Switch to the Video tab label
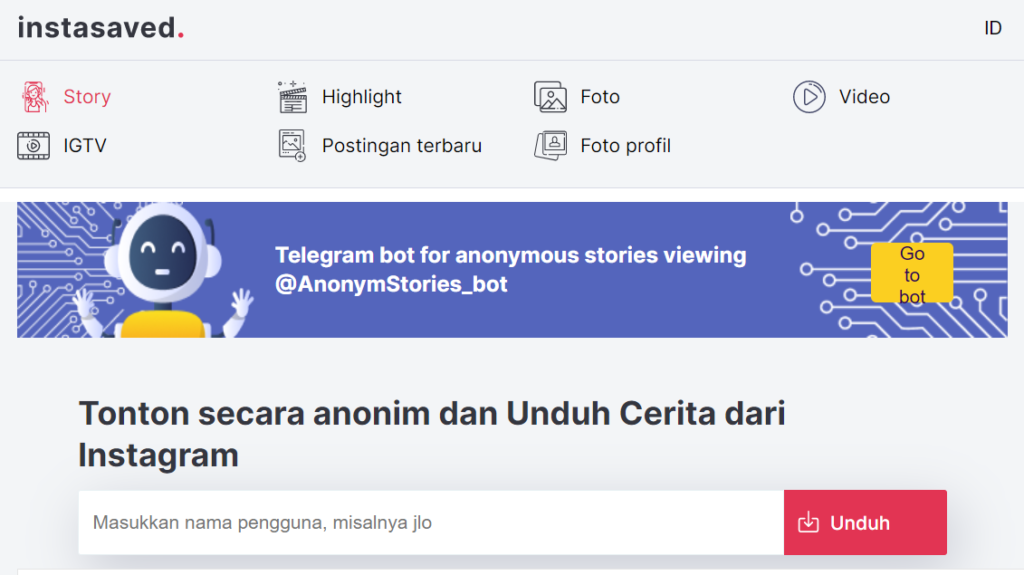The height and width of the screenshot is (575, 1024). coord(864,97)
